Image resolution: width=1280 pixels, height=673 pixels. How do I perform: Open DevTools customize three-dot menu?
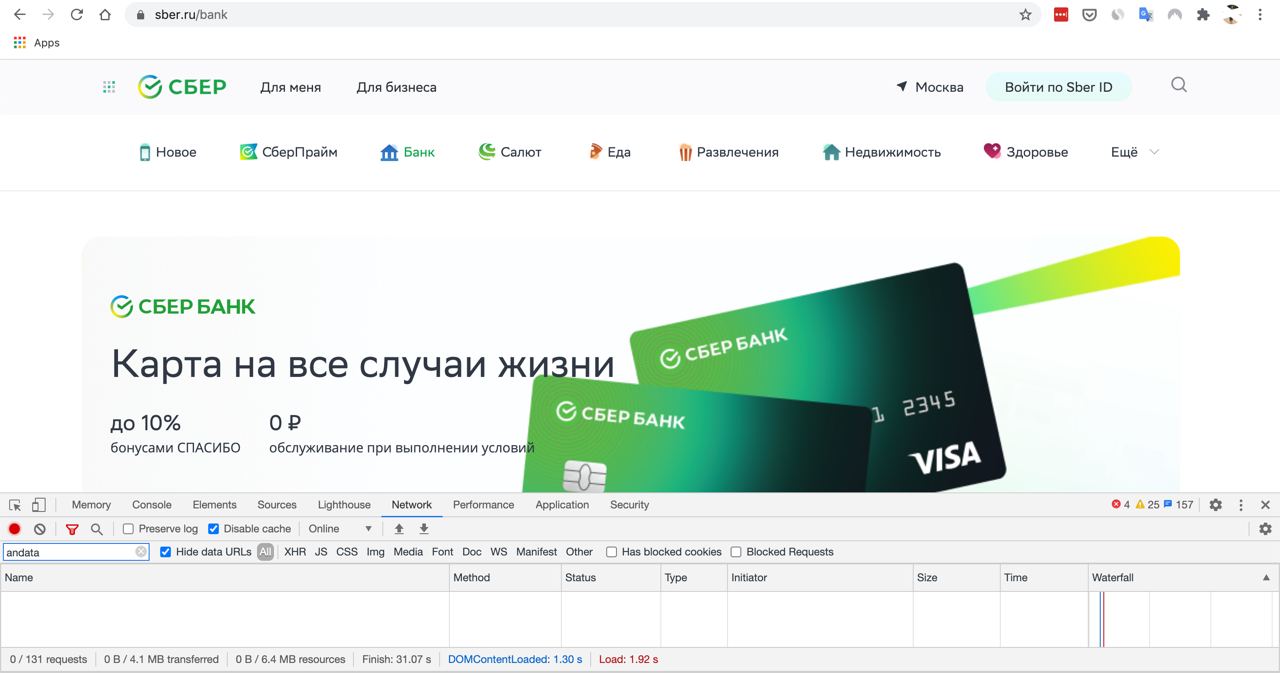point(1241,505)
